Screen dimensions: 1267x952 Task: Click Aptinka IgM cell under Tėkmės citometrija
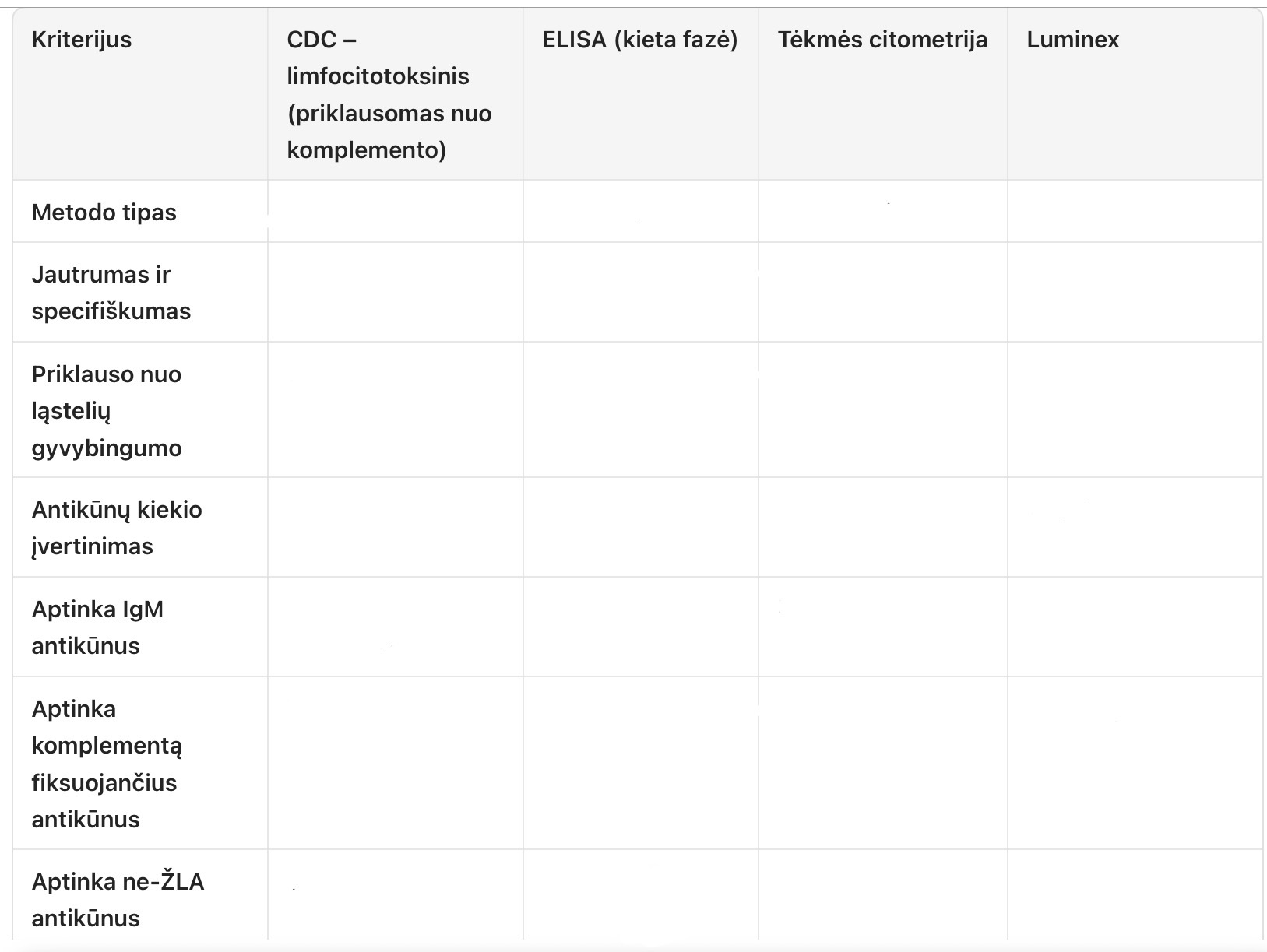click(882, 627)
